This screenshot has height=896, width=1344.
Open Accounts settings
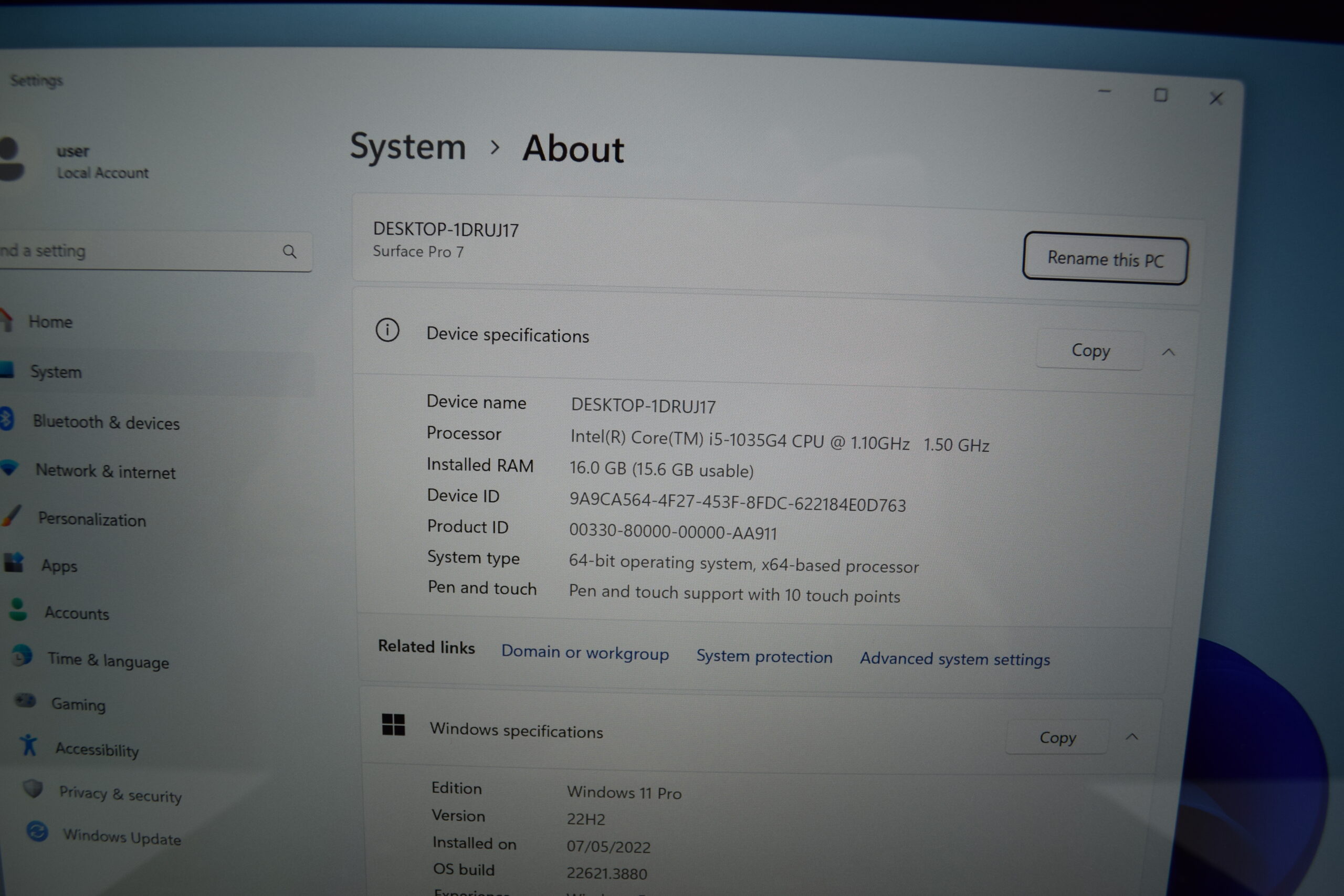[77, 613]
